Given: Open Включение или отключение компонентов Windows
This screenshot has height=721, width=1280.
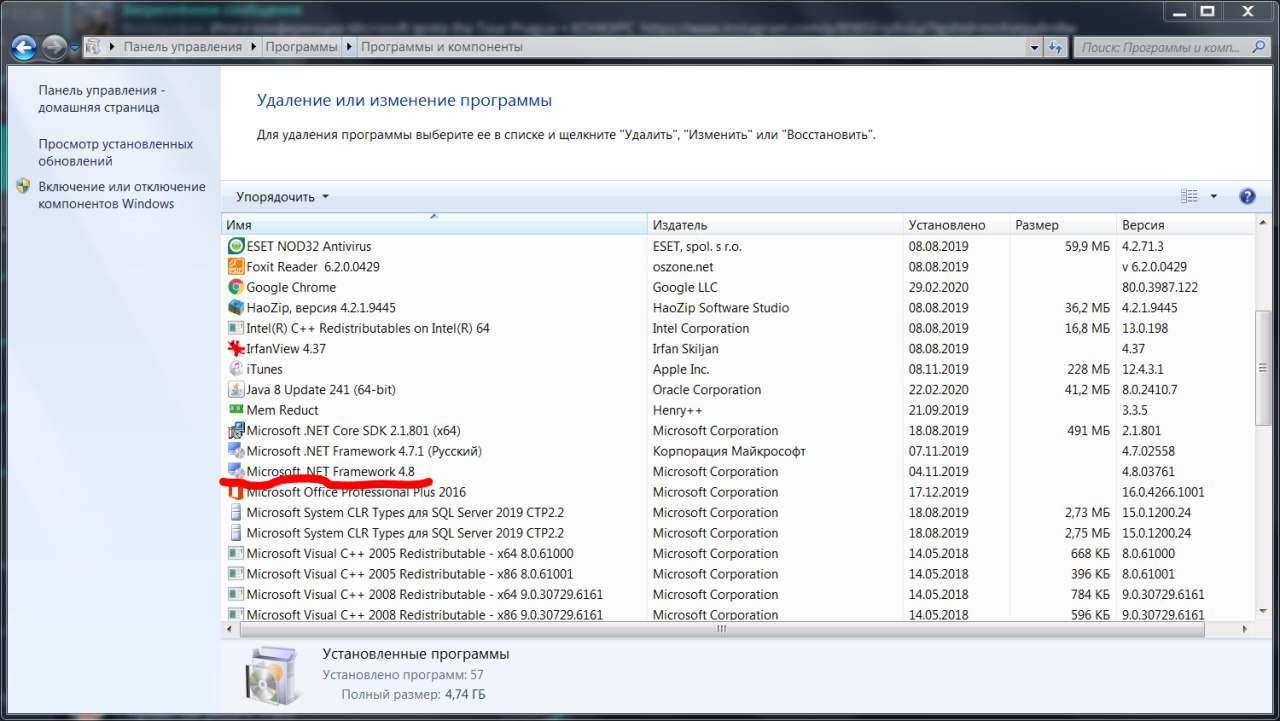Looking at the screenshot, I should pos(122,195).
